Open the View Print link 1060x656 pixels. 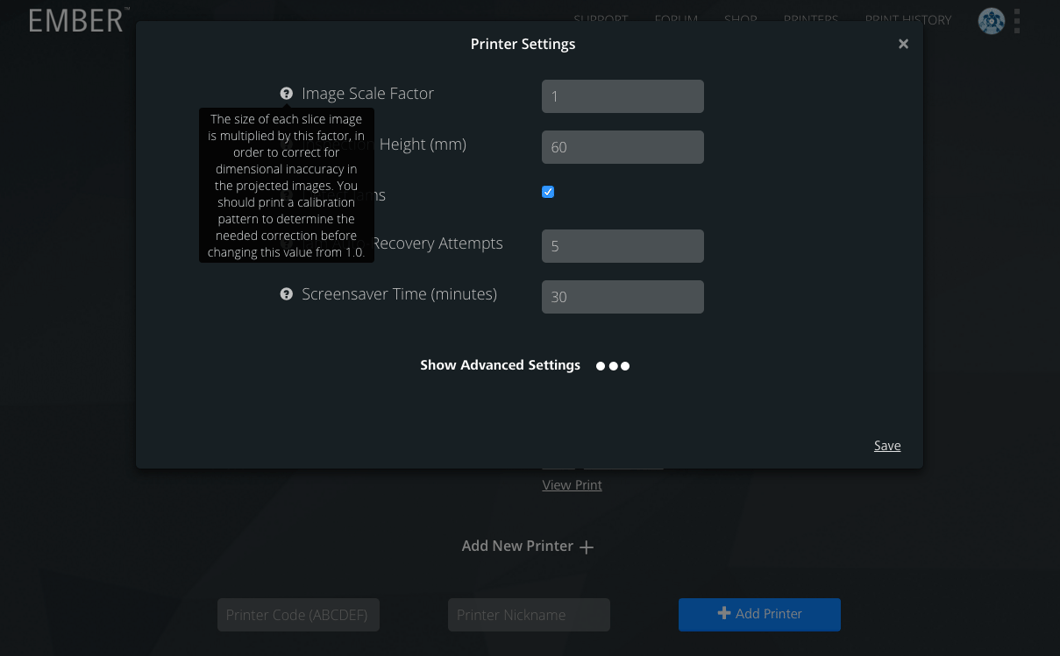point(572,485)
